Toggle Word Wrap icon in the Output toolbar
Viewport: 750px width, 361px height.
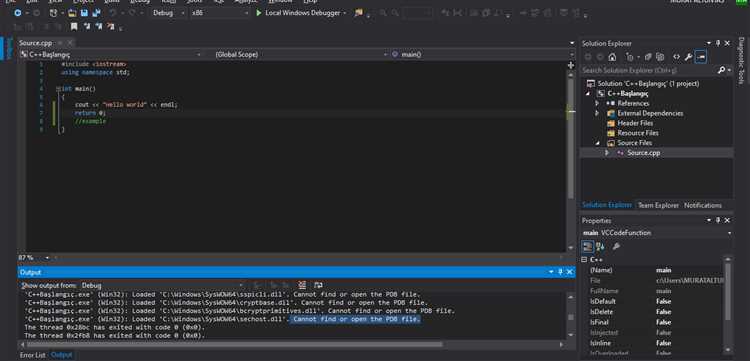[x=318, y=285]
